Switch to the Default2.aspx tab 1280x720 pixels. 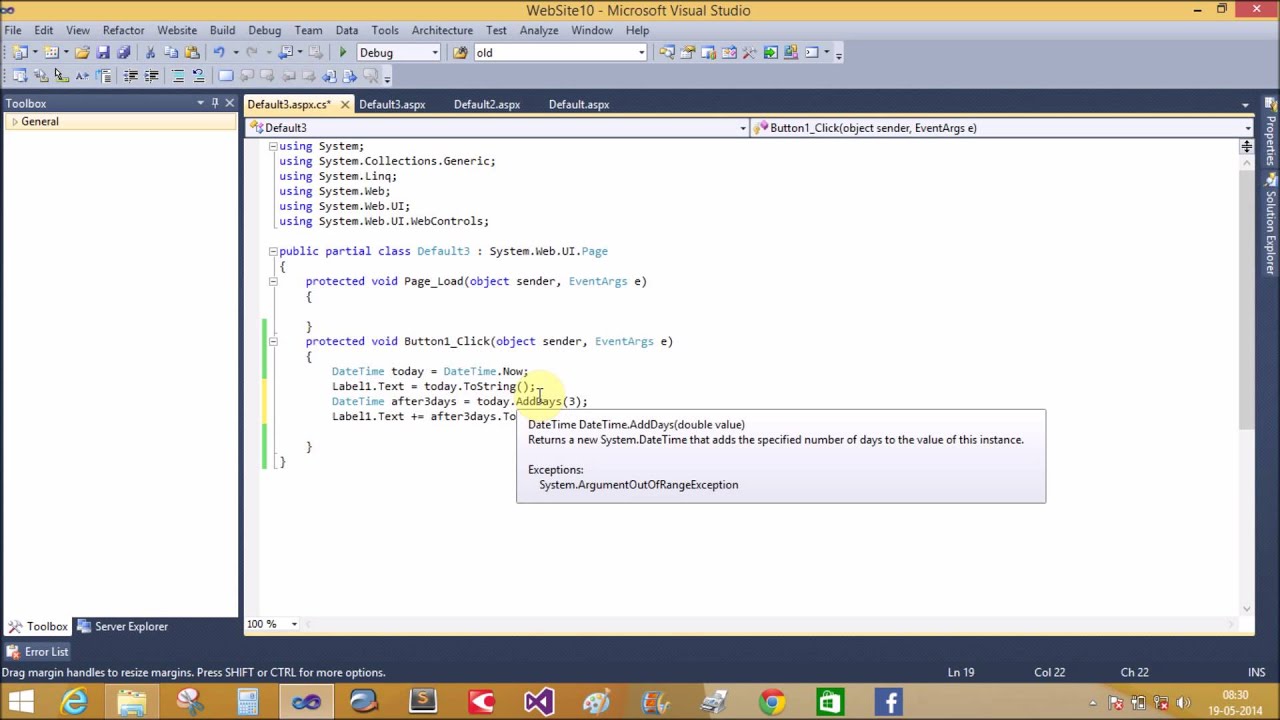coord(487,104)
